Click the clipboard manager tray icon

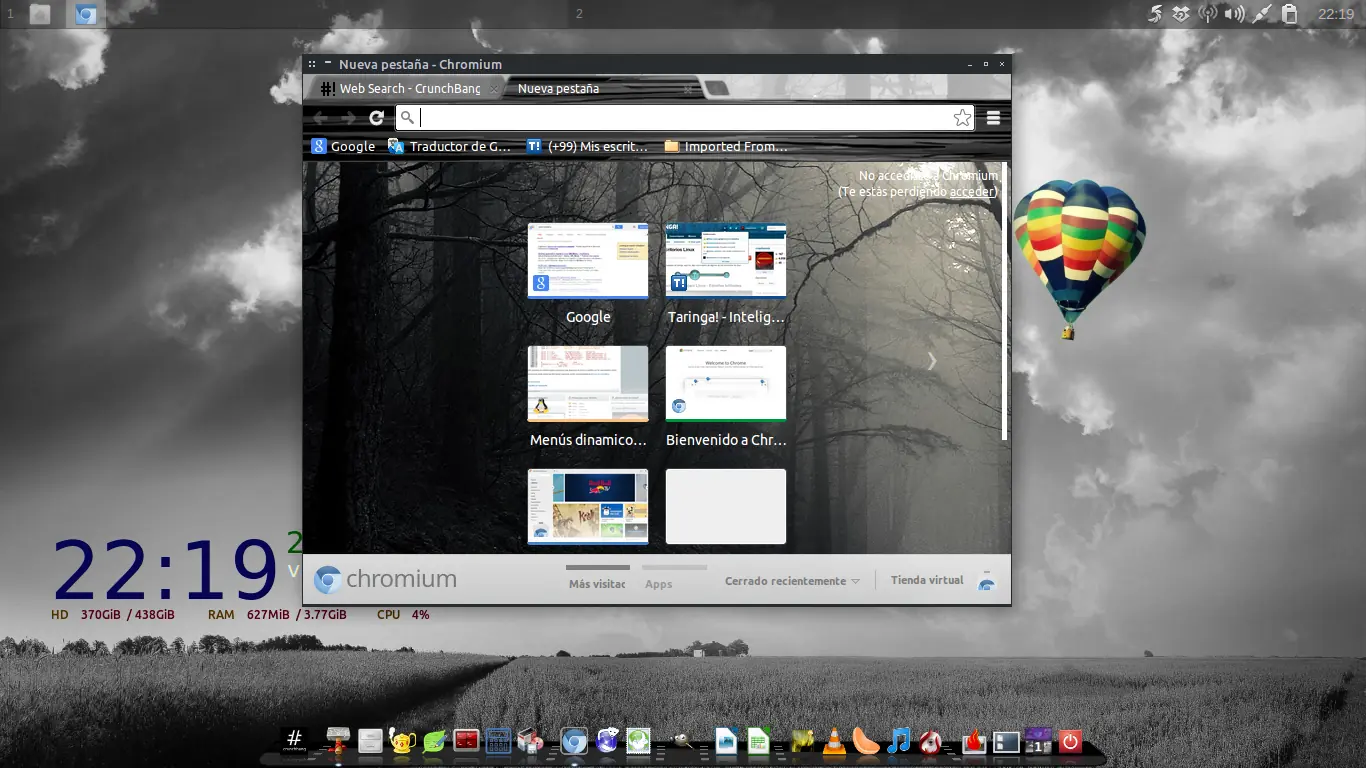click(1290, 14)
